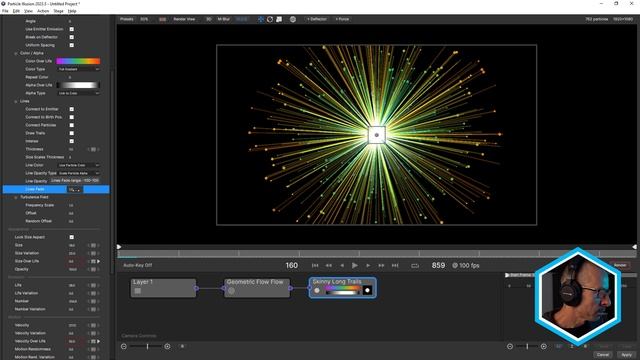Zoom in node view with plus icon
640x360 pixels.
(x=167, y=346)
